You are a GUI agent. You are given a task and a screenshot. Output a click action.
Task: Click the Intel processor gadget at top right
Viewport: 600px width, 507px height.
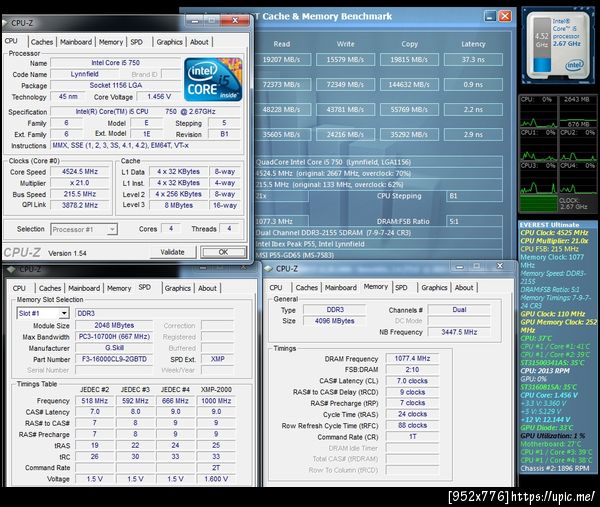(x=558, y=45)
